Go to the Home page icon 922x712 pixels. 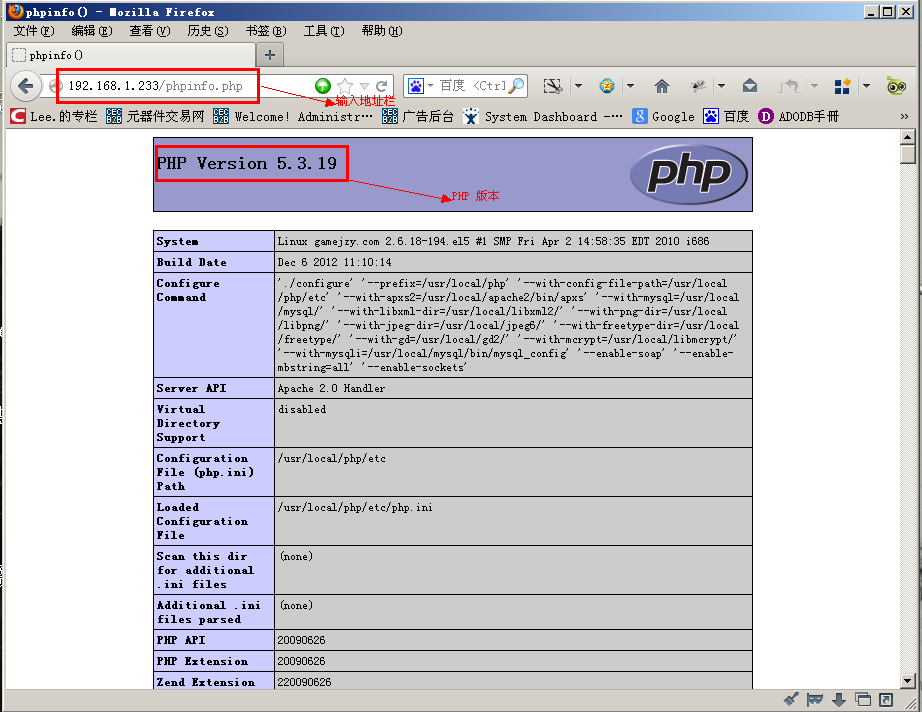click(662, 86)
